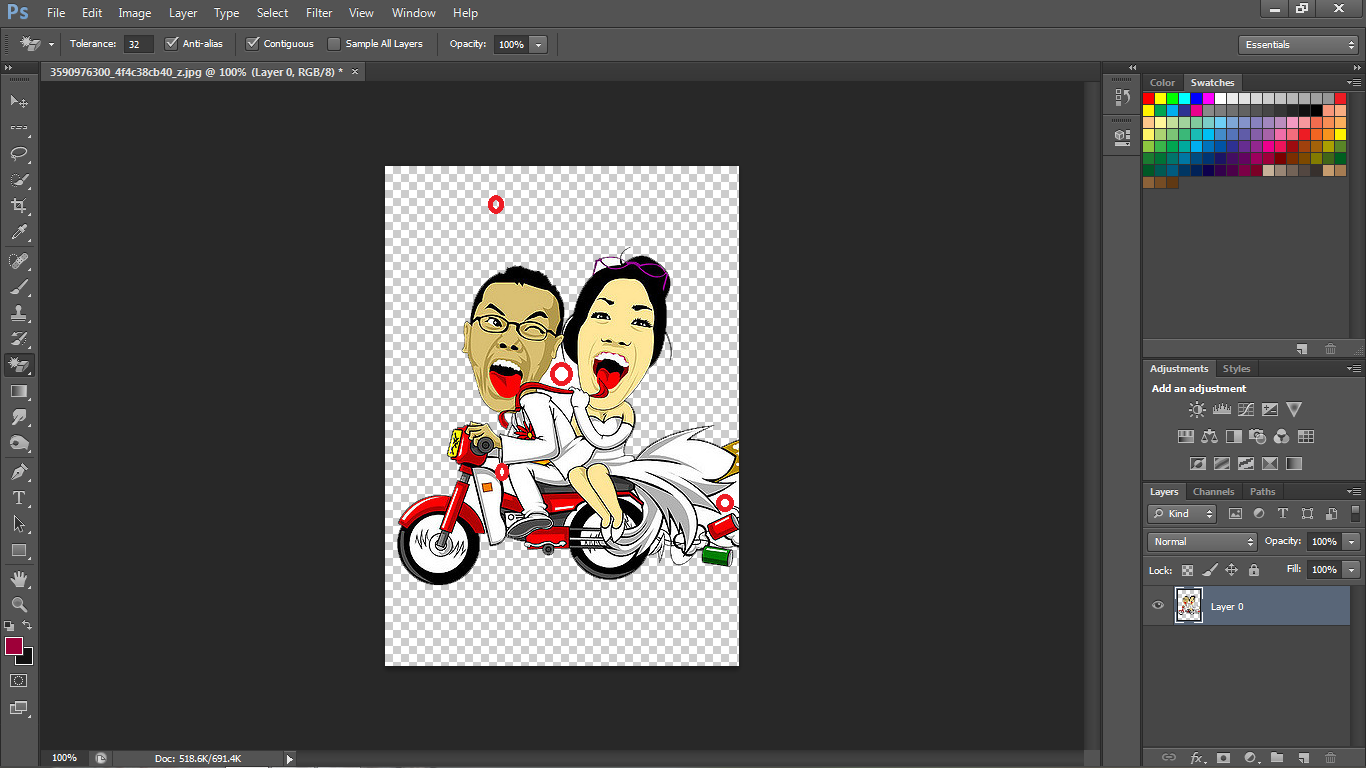1366x768 pixels.
Task: Click the foreground color swatch
Action: pos(14,646)
